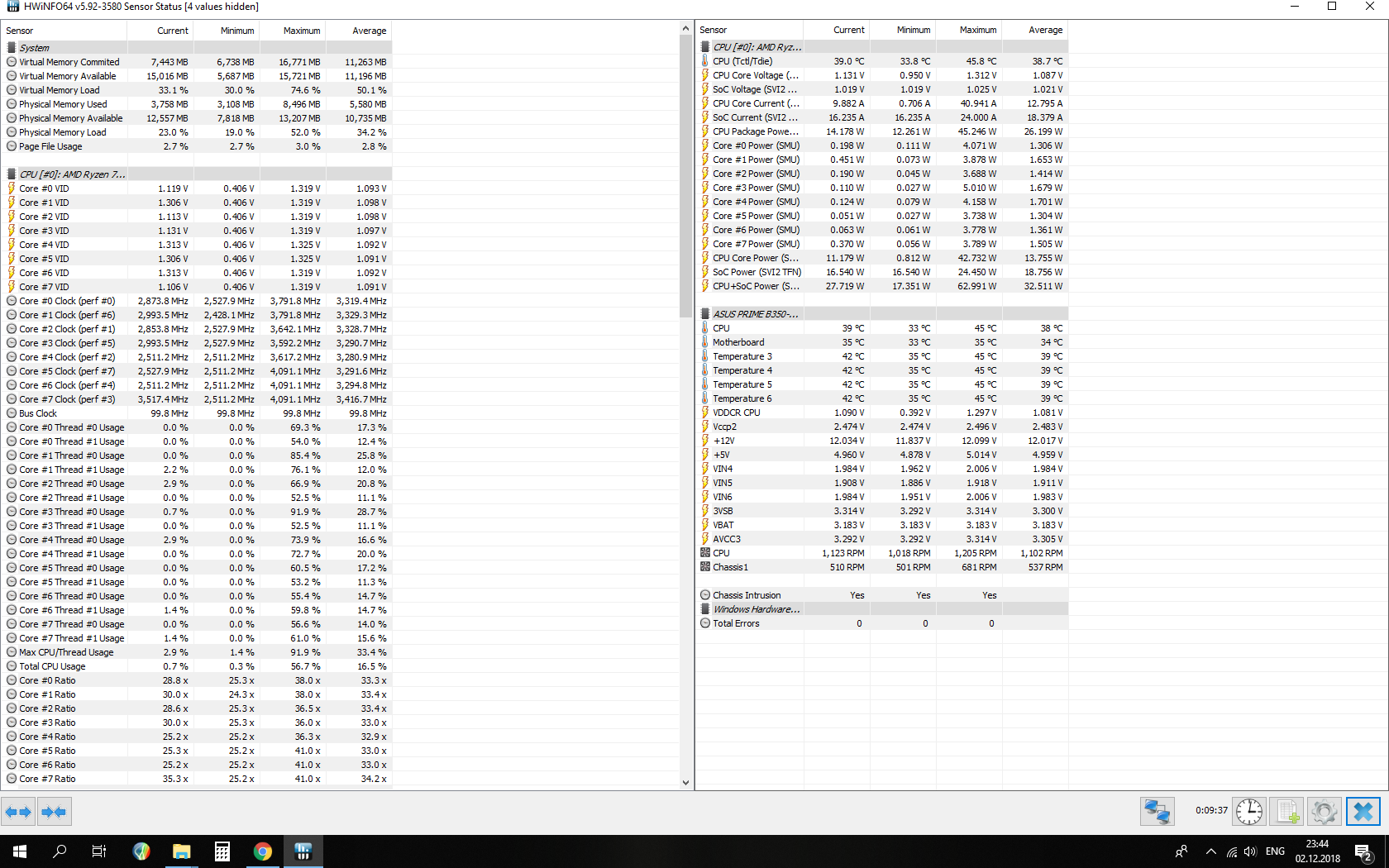Open the Windows Start menu
This screenshot has height=868, width=1389.
pos(20,851)
